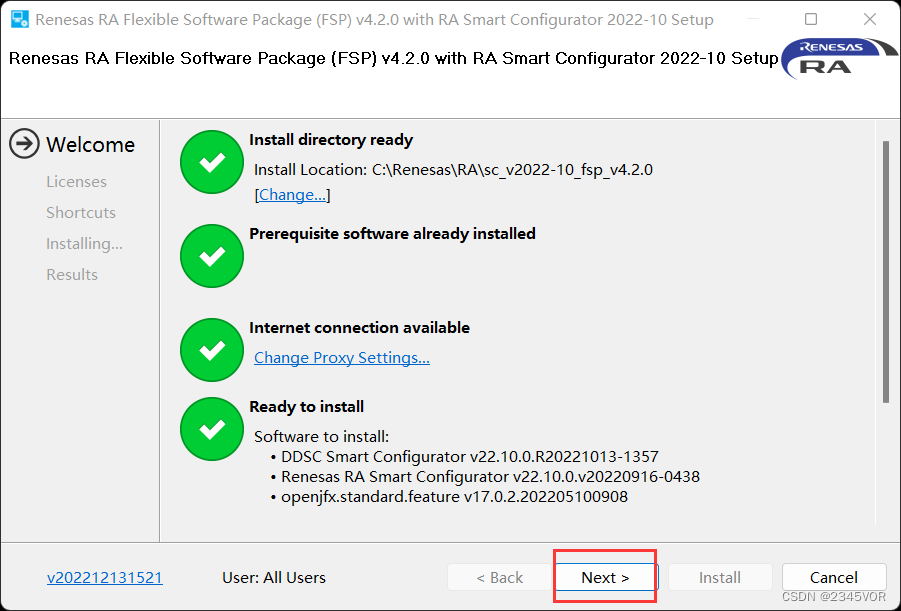The height and width of the screenshot is (611, 901).
Task: Click the Ready to install status checkmark
Action: [211, 425]
